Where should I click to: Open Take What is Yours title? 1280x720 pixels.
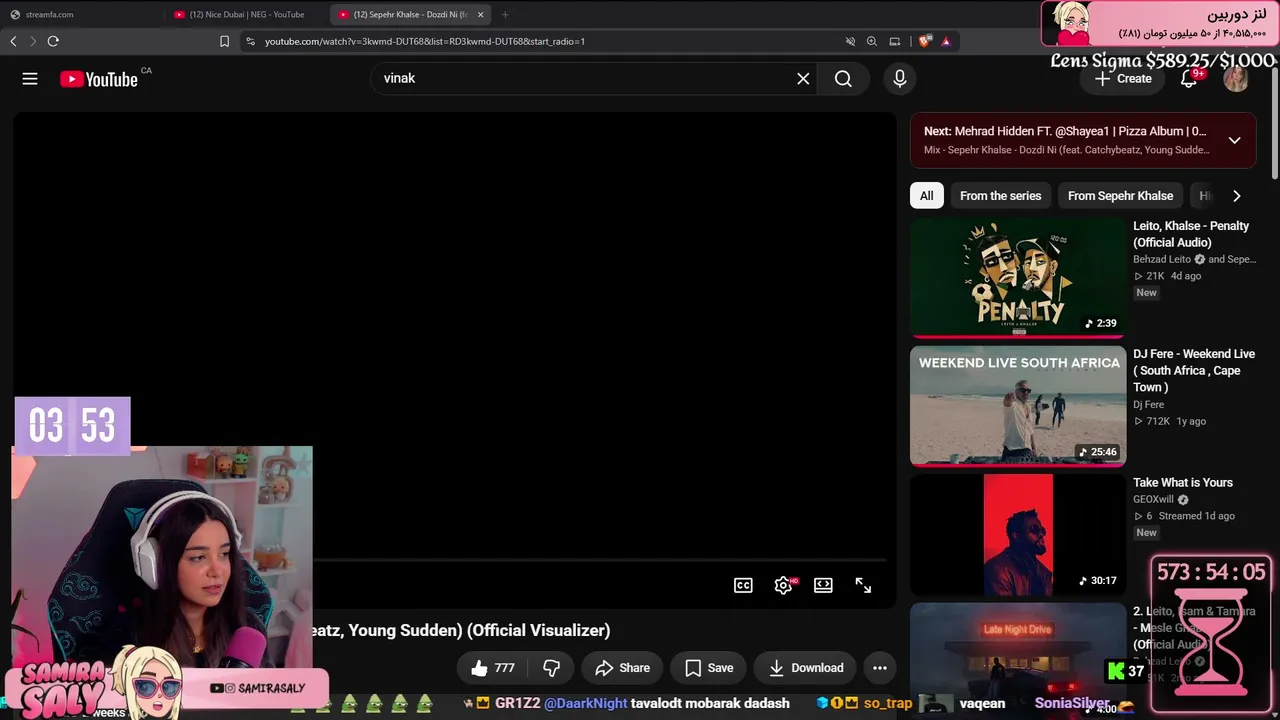point(1183,483)
